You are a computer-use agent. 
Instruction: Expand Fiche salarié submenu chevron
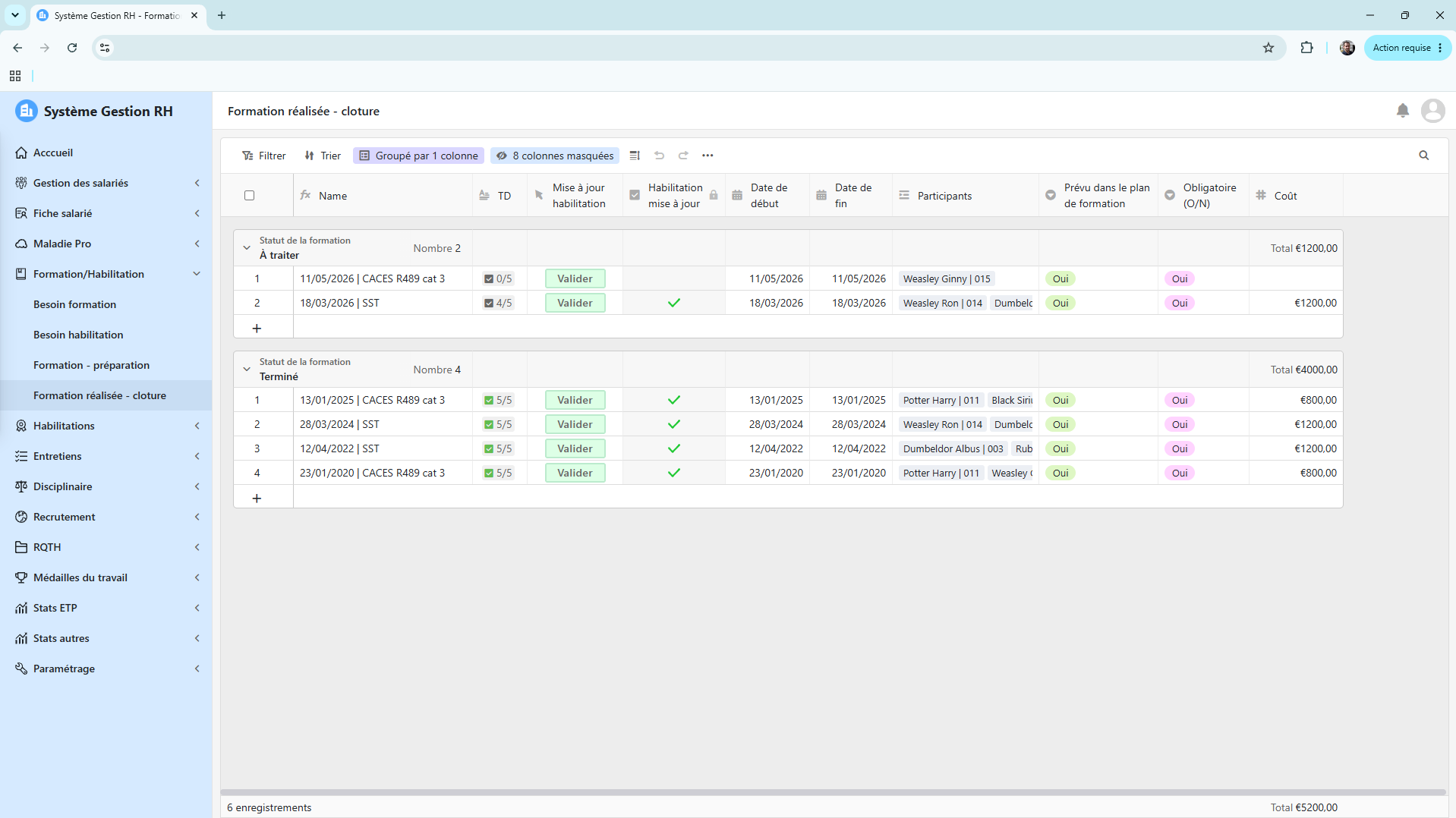[197, 213]
